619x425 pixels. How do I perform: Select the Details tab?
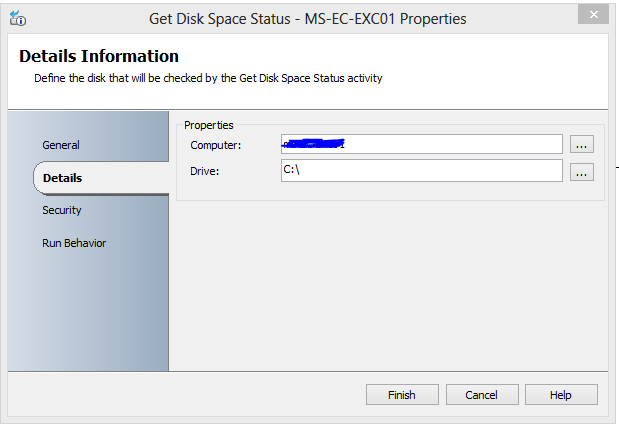[x=62, y=178]
